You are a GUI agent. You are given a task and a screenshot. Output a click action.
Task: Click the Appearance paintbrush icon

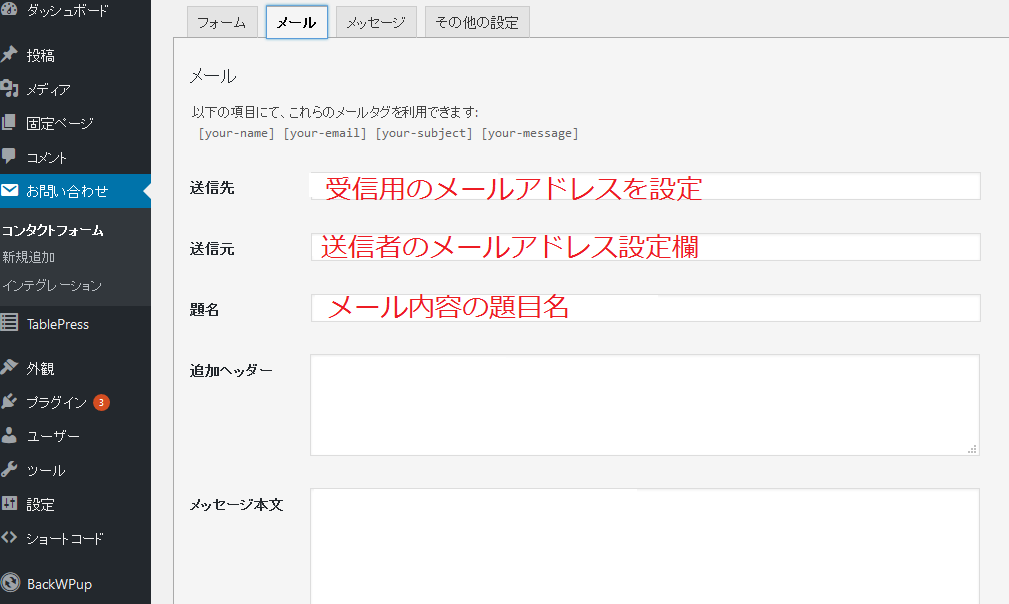click(x=10, y=368)
